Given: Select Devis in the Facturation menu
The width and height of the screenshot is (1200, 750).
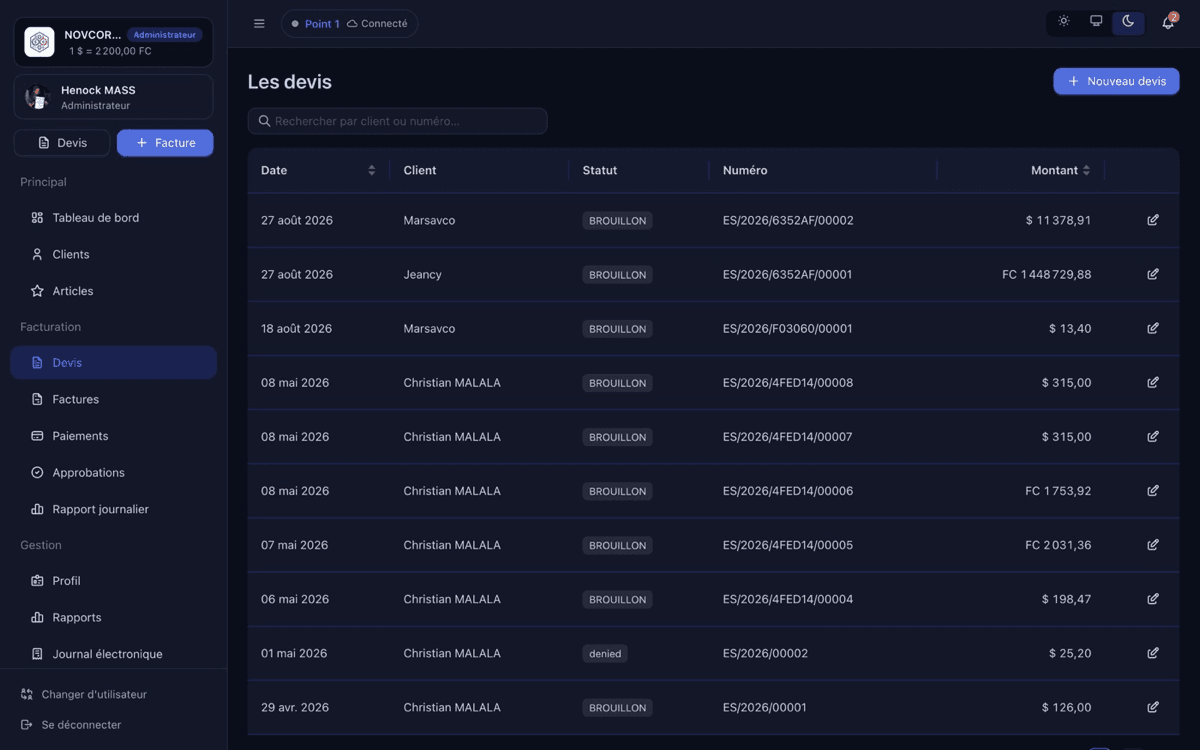Looking at the screenshot, I should [x=113, y=363].
